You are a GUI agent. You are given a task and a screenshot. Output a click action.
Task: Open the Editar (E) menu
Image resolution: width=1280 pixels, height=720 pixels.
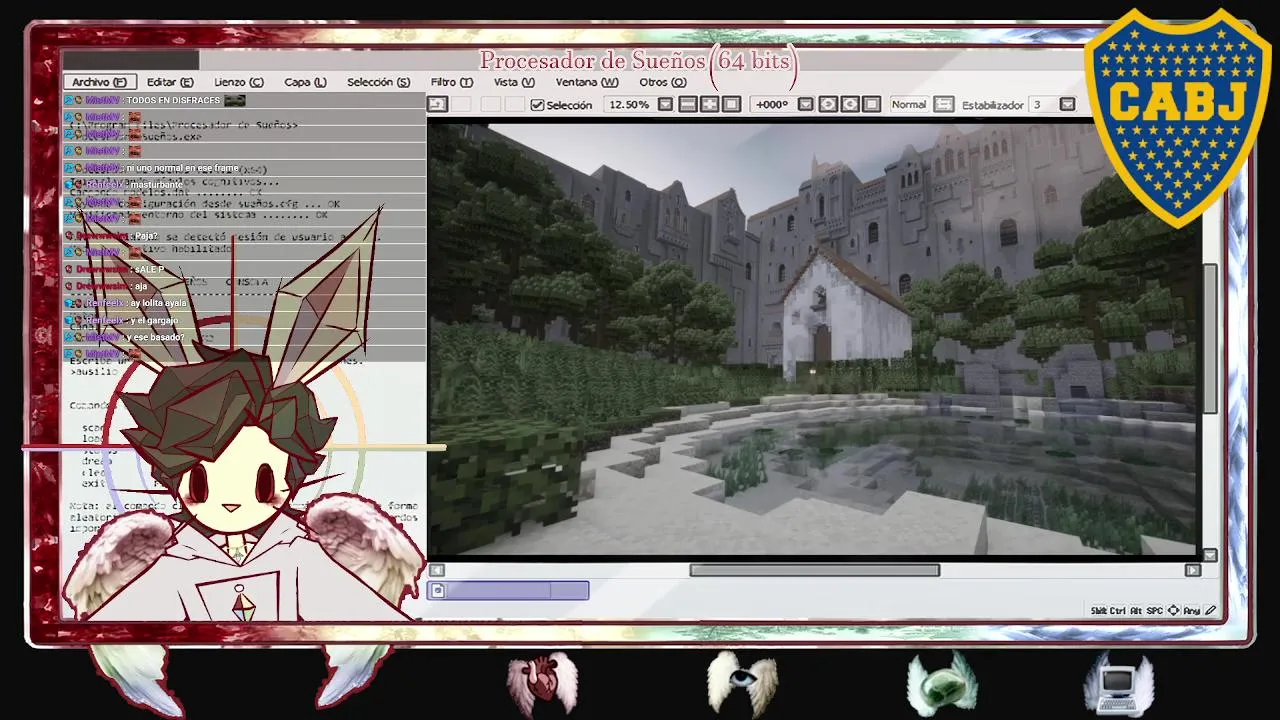coord(170,82)
